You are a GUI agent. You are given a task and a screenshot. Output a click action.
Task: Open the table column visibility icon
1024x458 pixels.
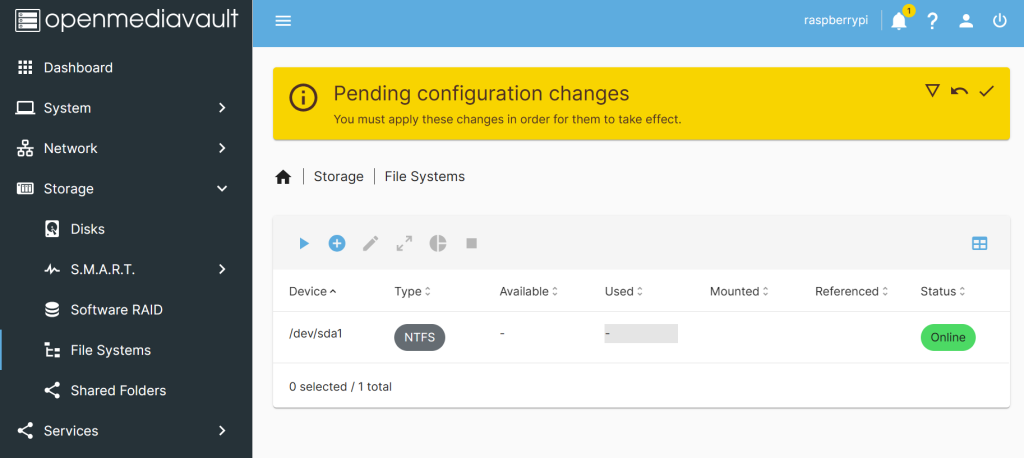(980, 244)
